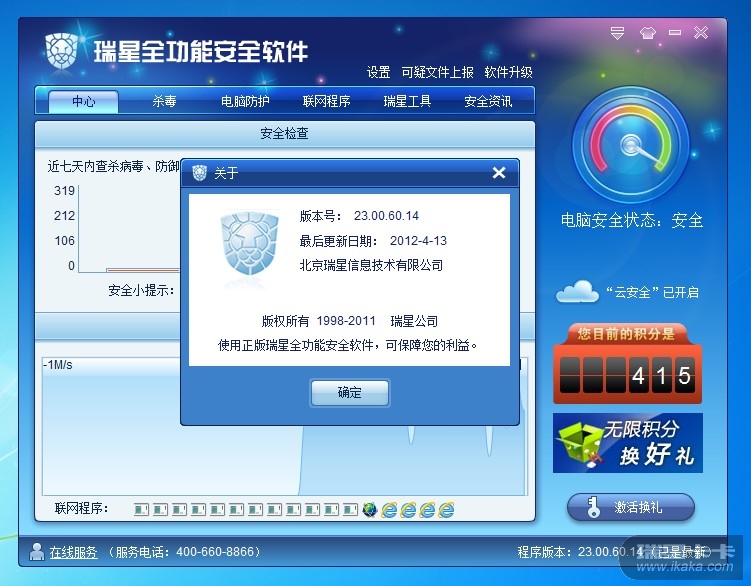Click the 版权所有 1998-2011 瑞星公司 line
The width and height of the screenshot is (751, 586).
(350, 321)
